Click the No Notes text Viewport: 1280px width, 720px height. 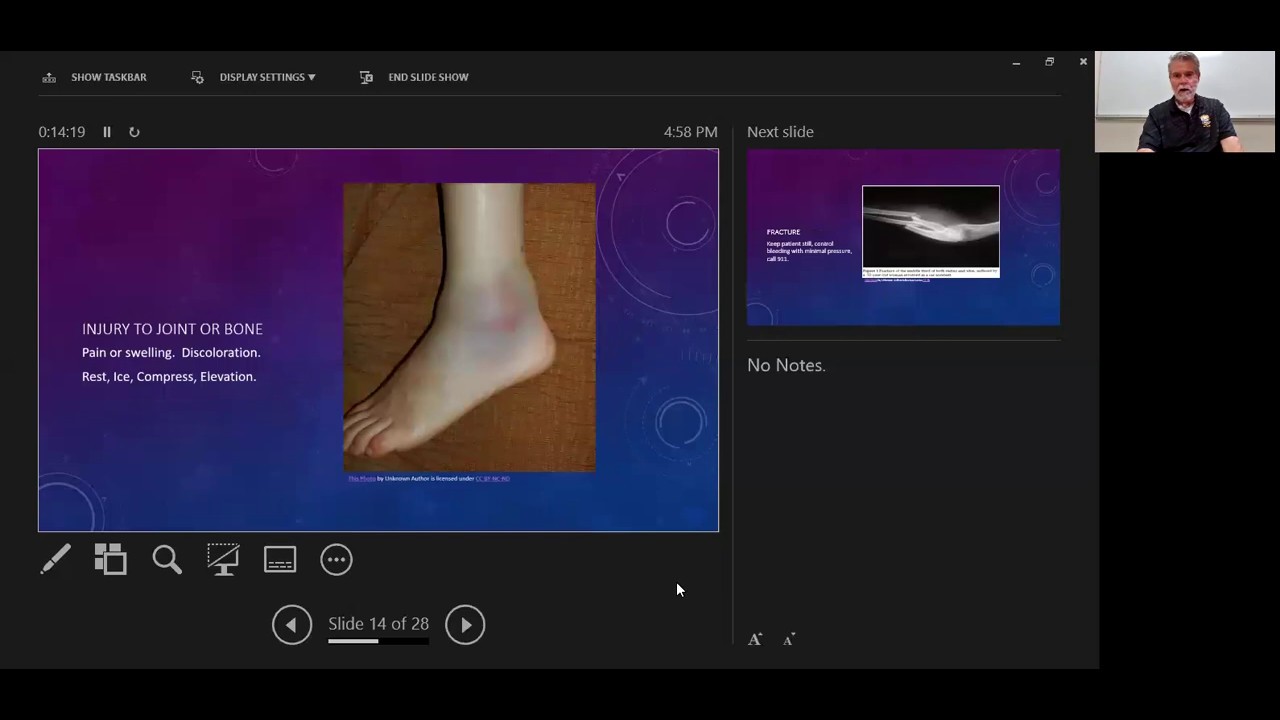click(786, 365)
